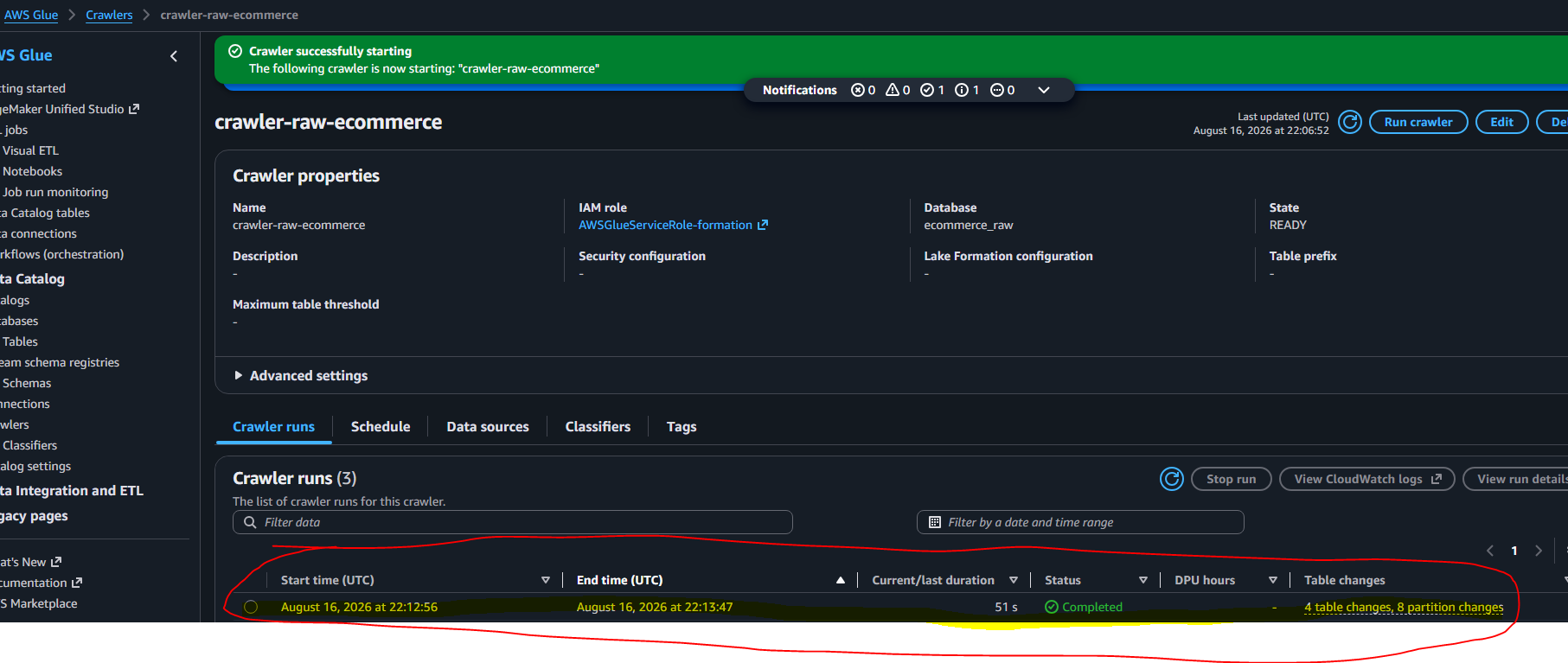Open Visual ETL in sidebar

(30, 150)
